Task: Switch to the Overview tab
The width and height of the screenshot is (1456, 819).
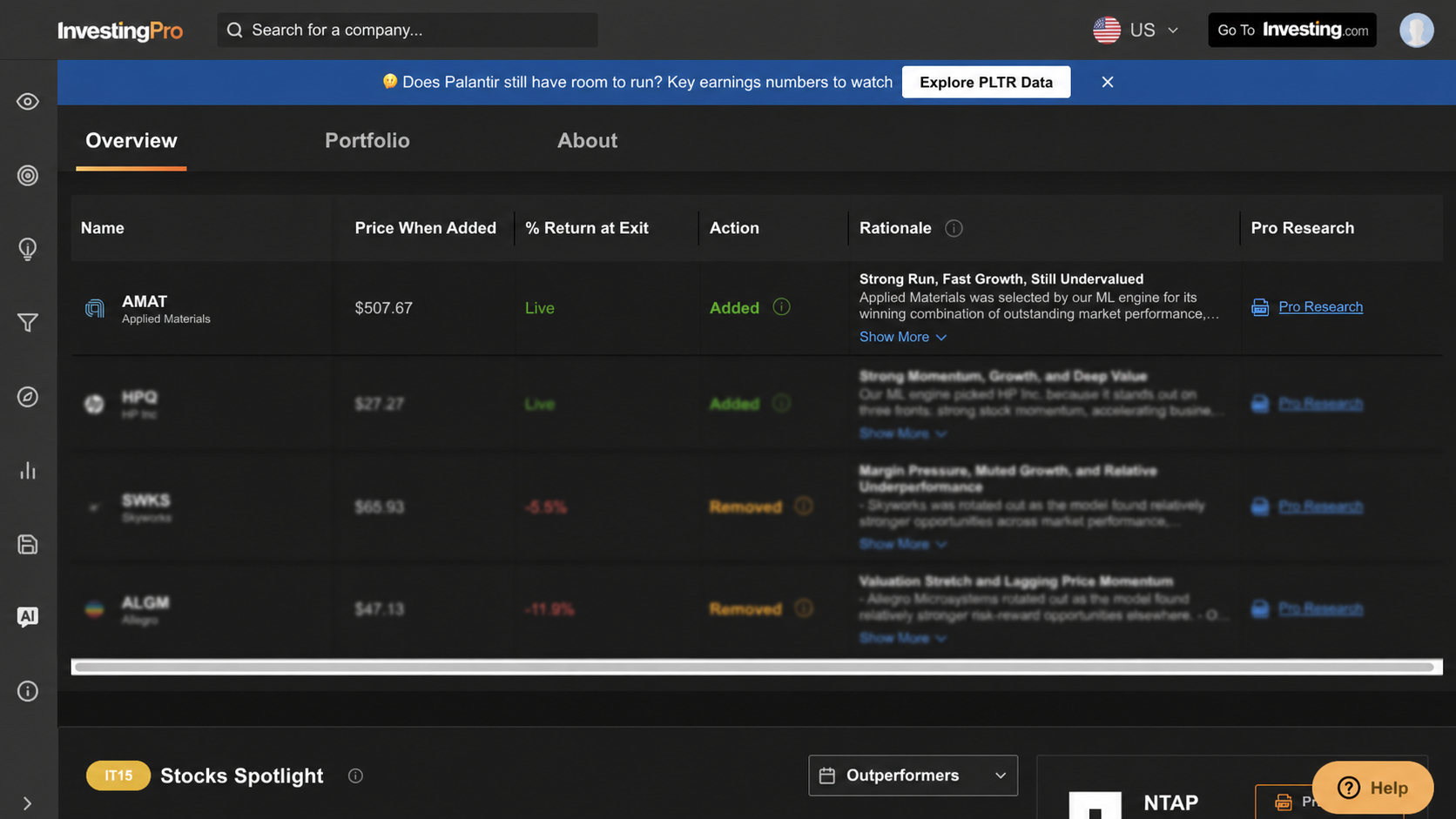Action: point(131,141)
